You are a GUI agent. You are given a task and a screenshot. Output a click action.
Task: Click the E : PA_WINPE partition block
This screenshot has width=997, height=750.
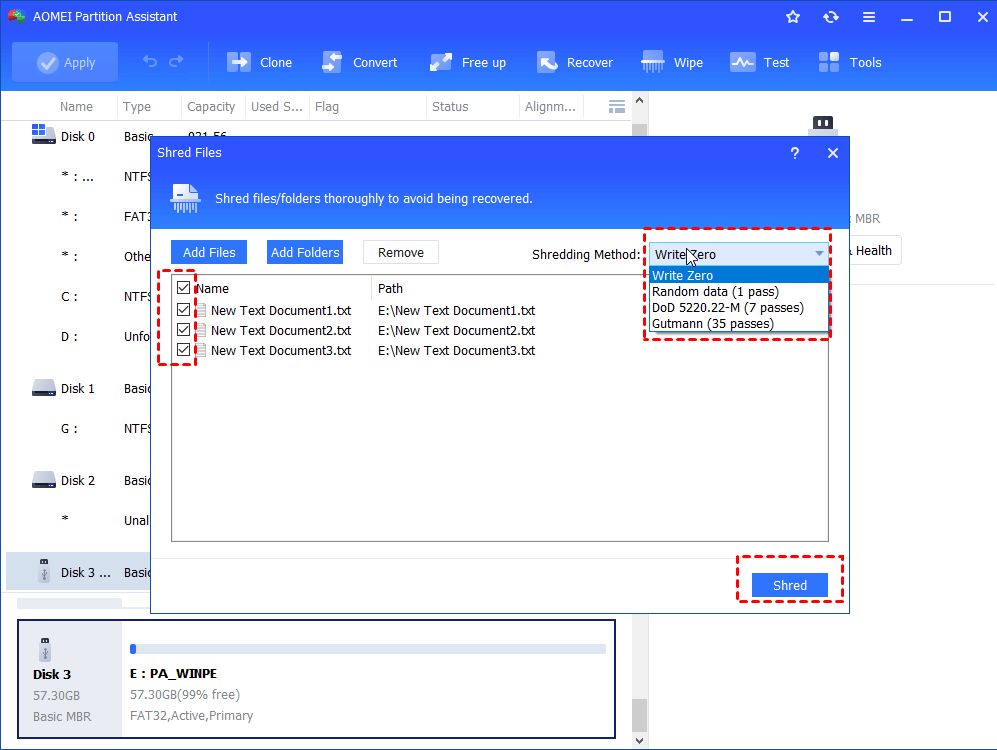(x=368, y=679)
